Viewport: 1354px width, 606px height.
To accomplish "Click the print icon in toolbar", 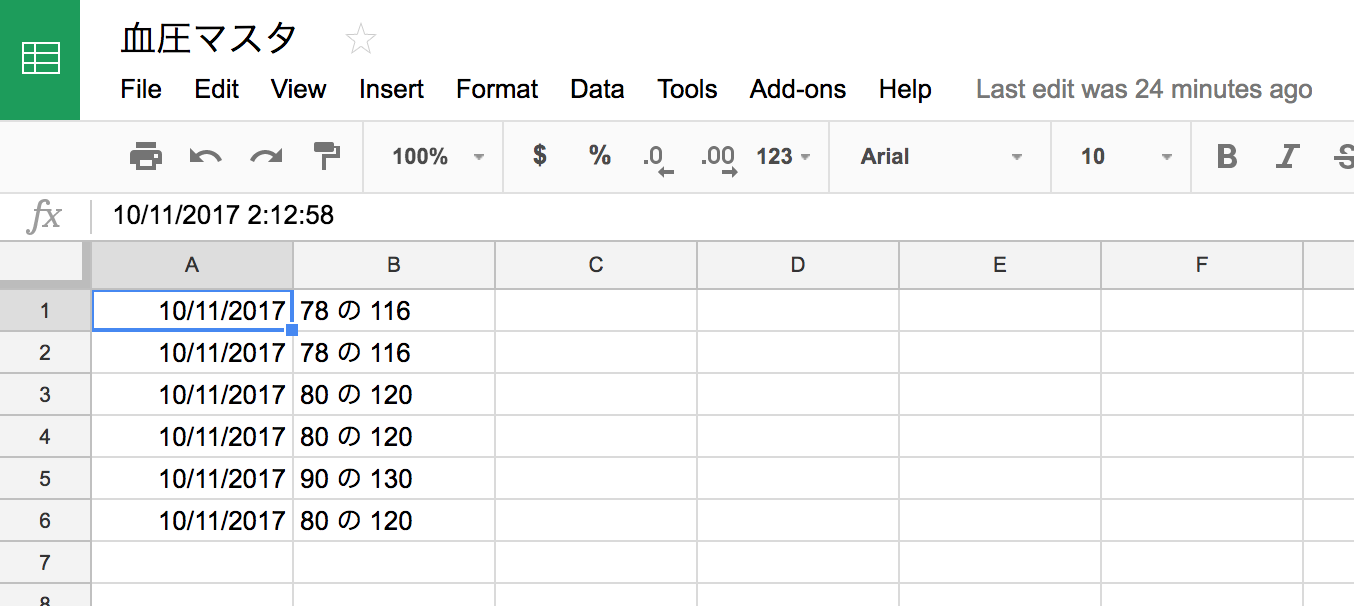I will point(146,156).
